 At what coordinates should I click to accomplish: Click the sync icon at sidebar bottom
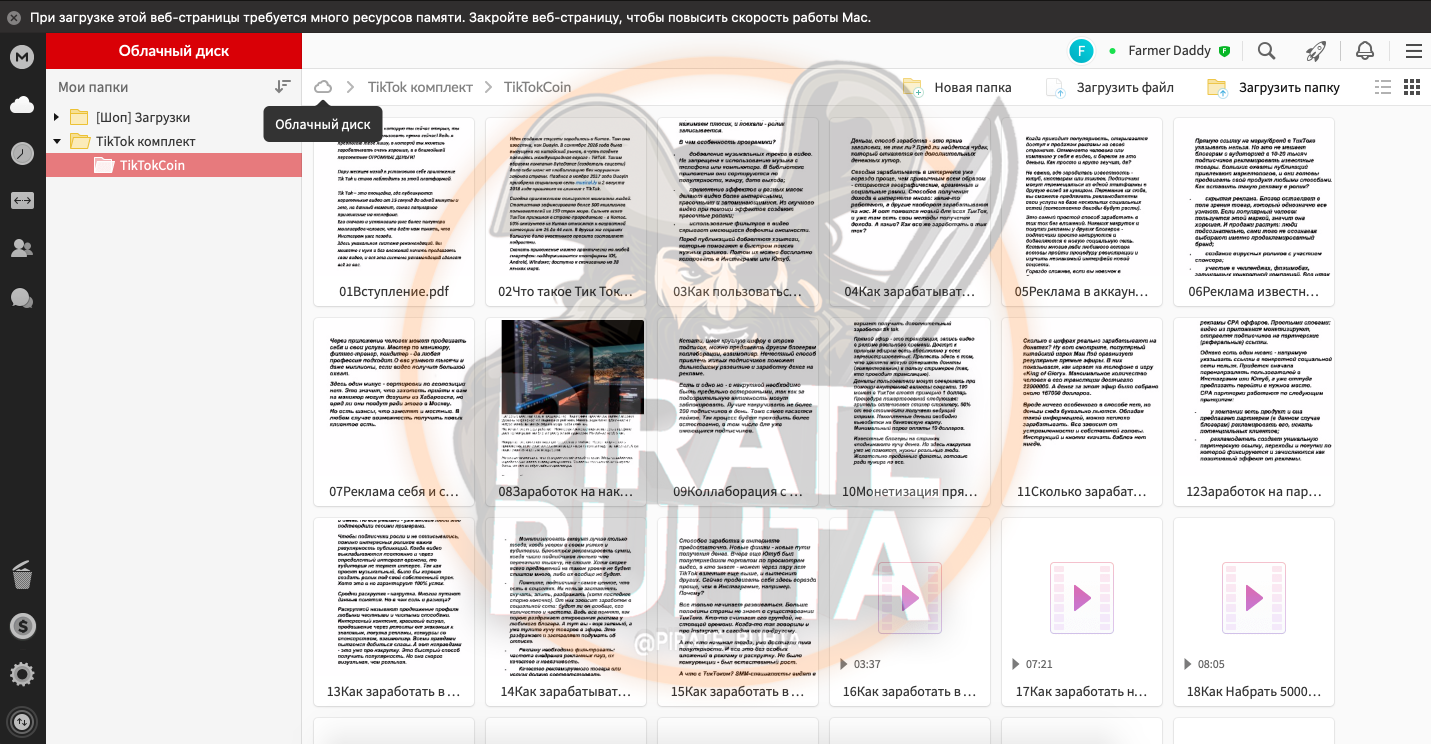22,721
